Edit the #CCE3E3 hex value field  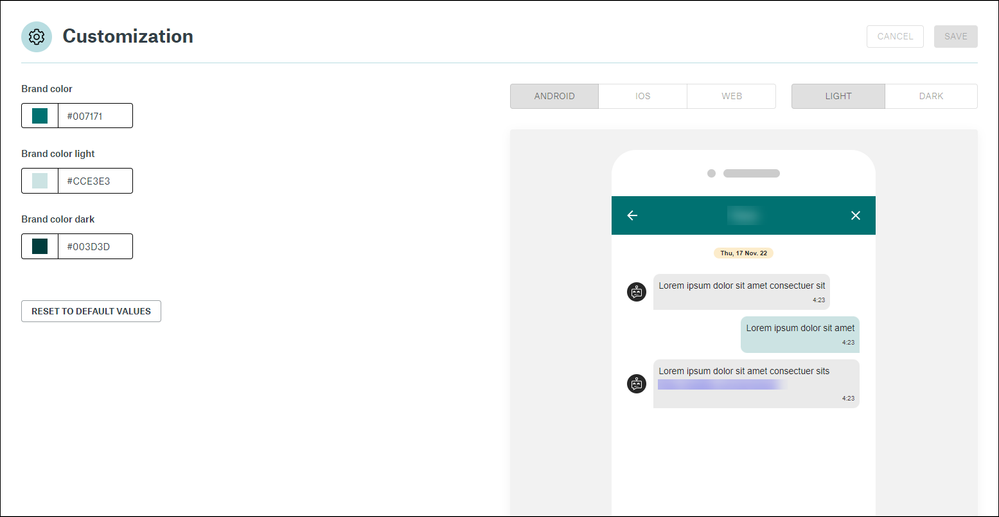point(95,181)
